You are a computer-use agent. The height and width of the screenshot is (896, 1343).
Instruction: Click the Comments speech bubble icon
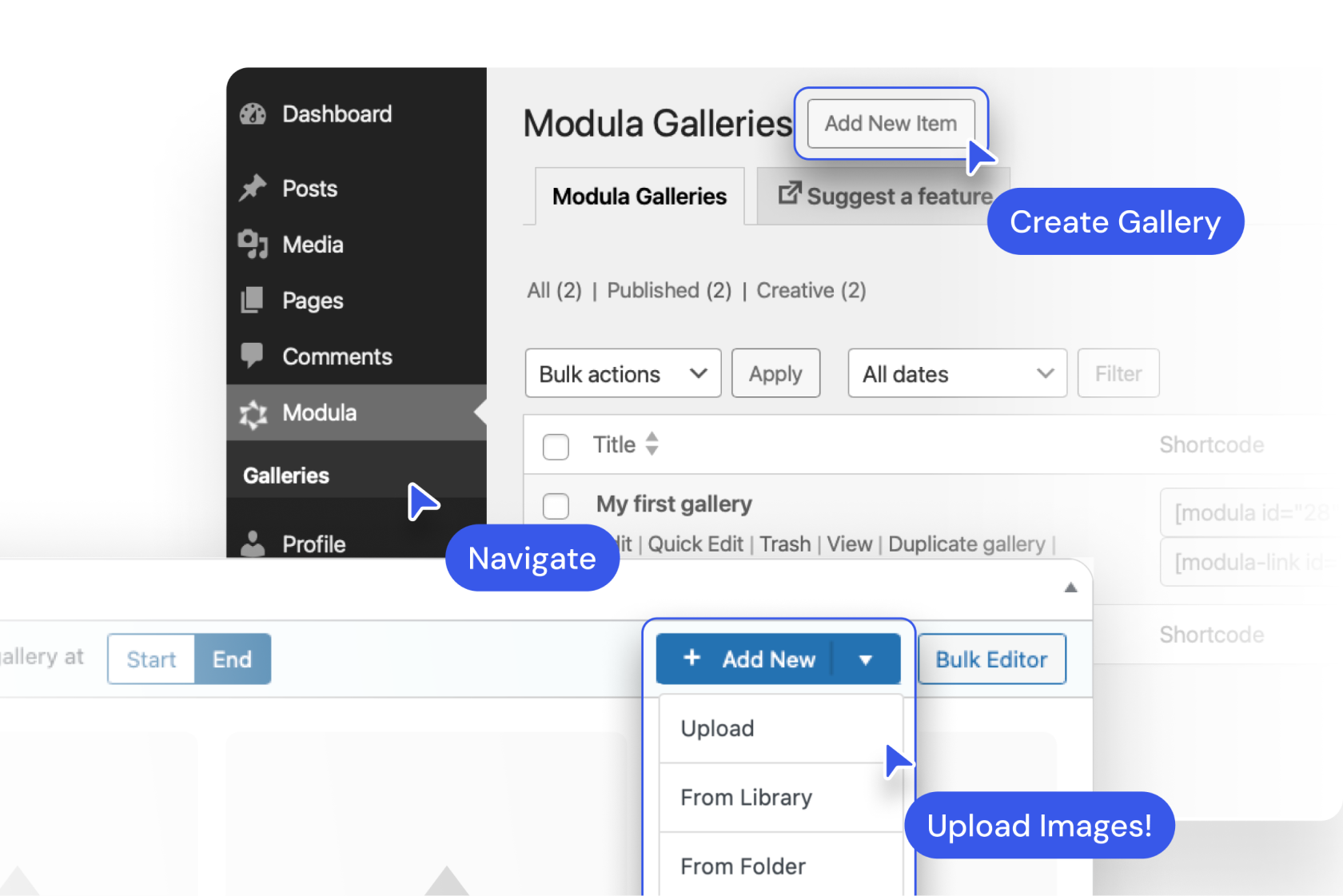click(253, 356)
